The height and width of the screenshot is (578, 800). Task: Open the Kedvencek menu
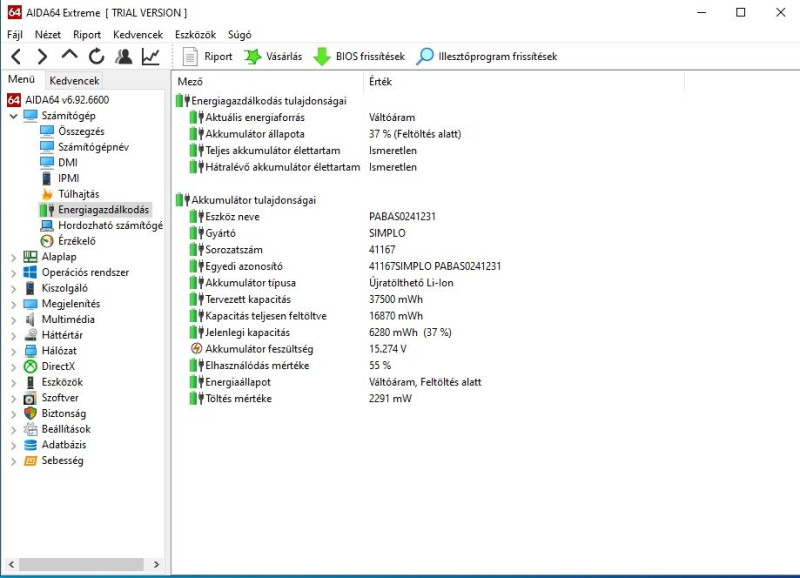coord(138,35)
